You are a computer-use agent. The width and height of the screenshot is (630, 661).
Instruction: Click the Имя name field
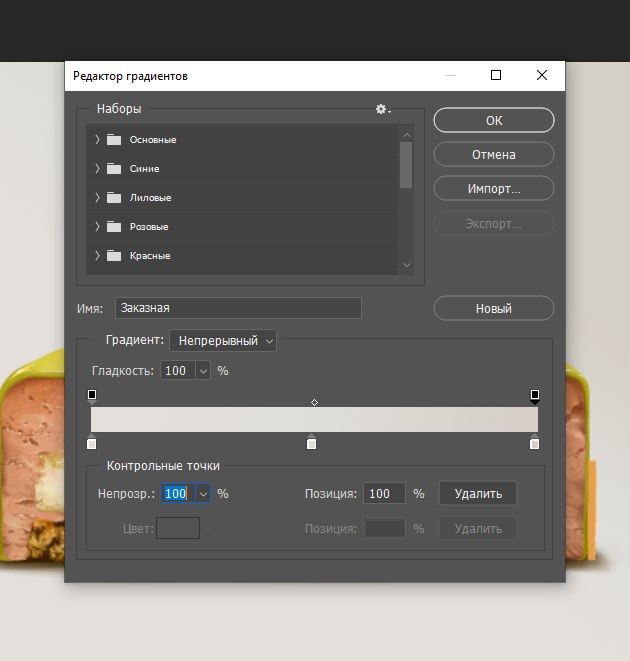pyautogui.click(x=238, y=308)
